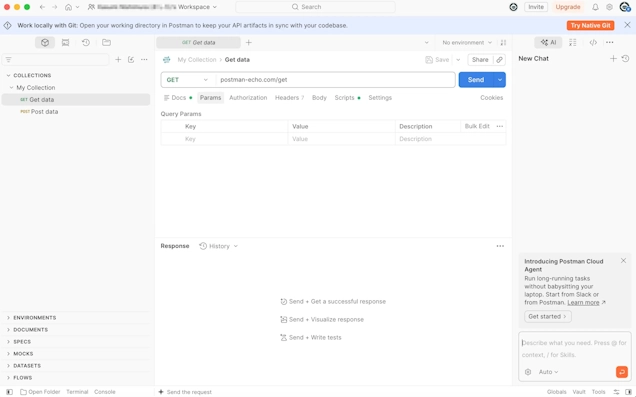Click the request URL field
Viewport: 636px width, 397px height.
click(x=335, y=80)
